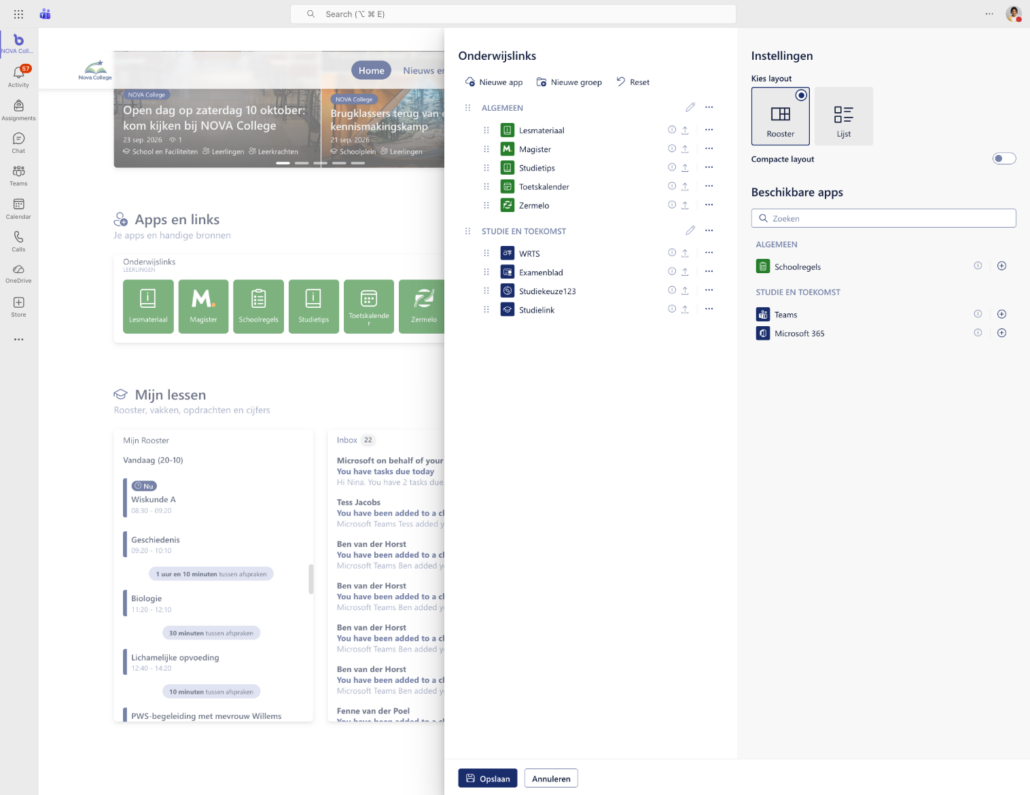Switch to the Home tab
This screenshot has width=1030, height=795.
click(x=371, y=70)
